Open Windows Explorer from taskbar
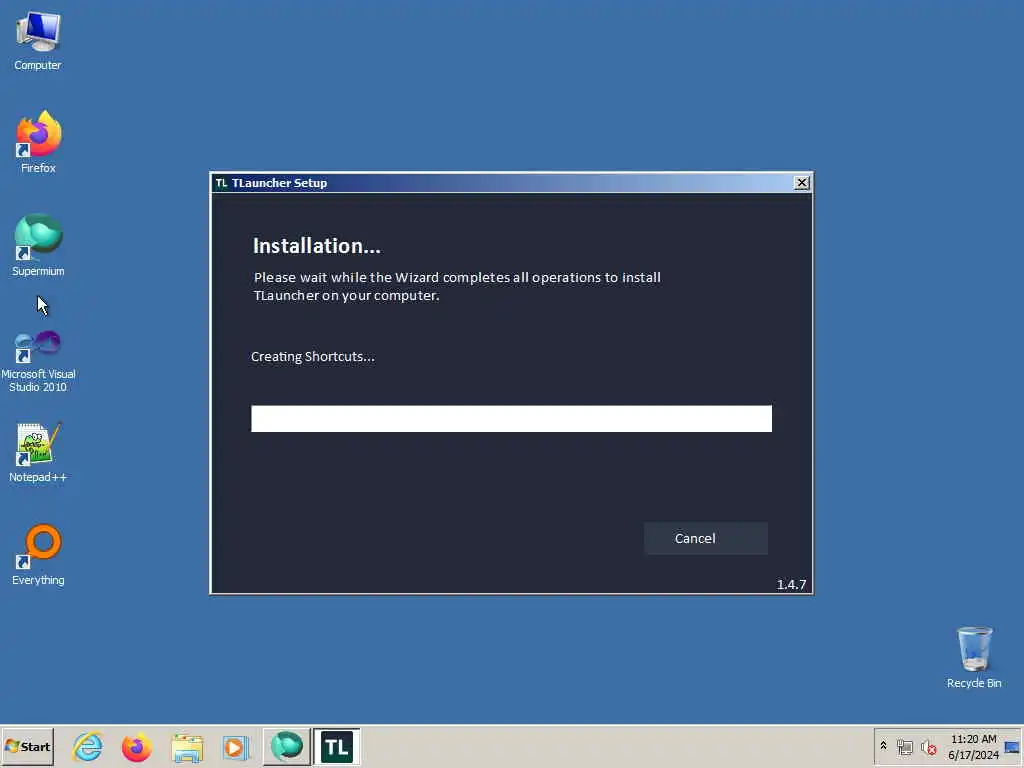The height and width of the screenshot is (768, 1024). 187,746
